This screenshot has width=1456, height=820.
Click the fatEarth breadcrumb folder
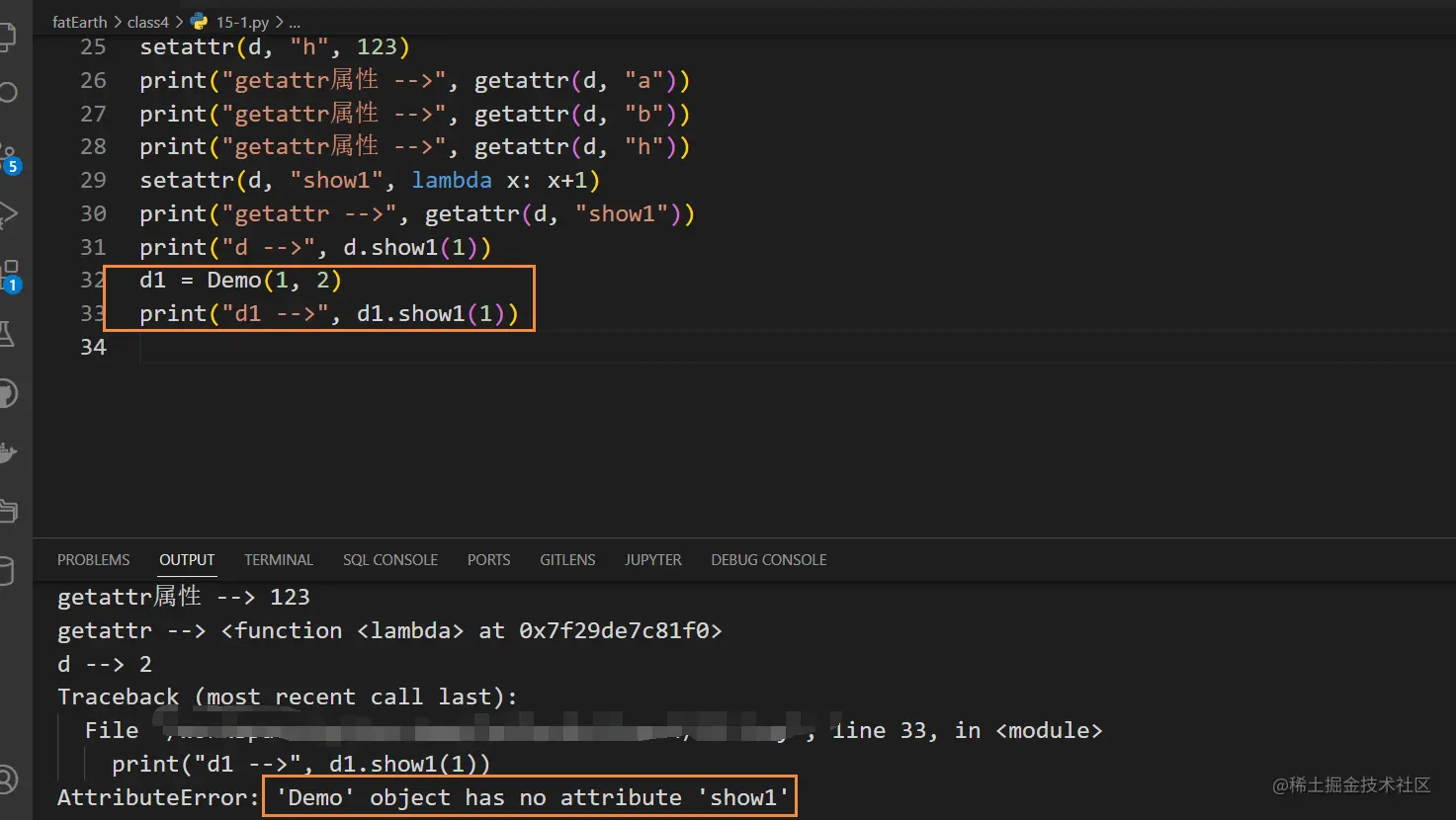80,22
